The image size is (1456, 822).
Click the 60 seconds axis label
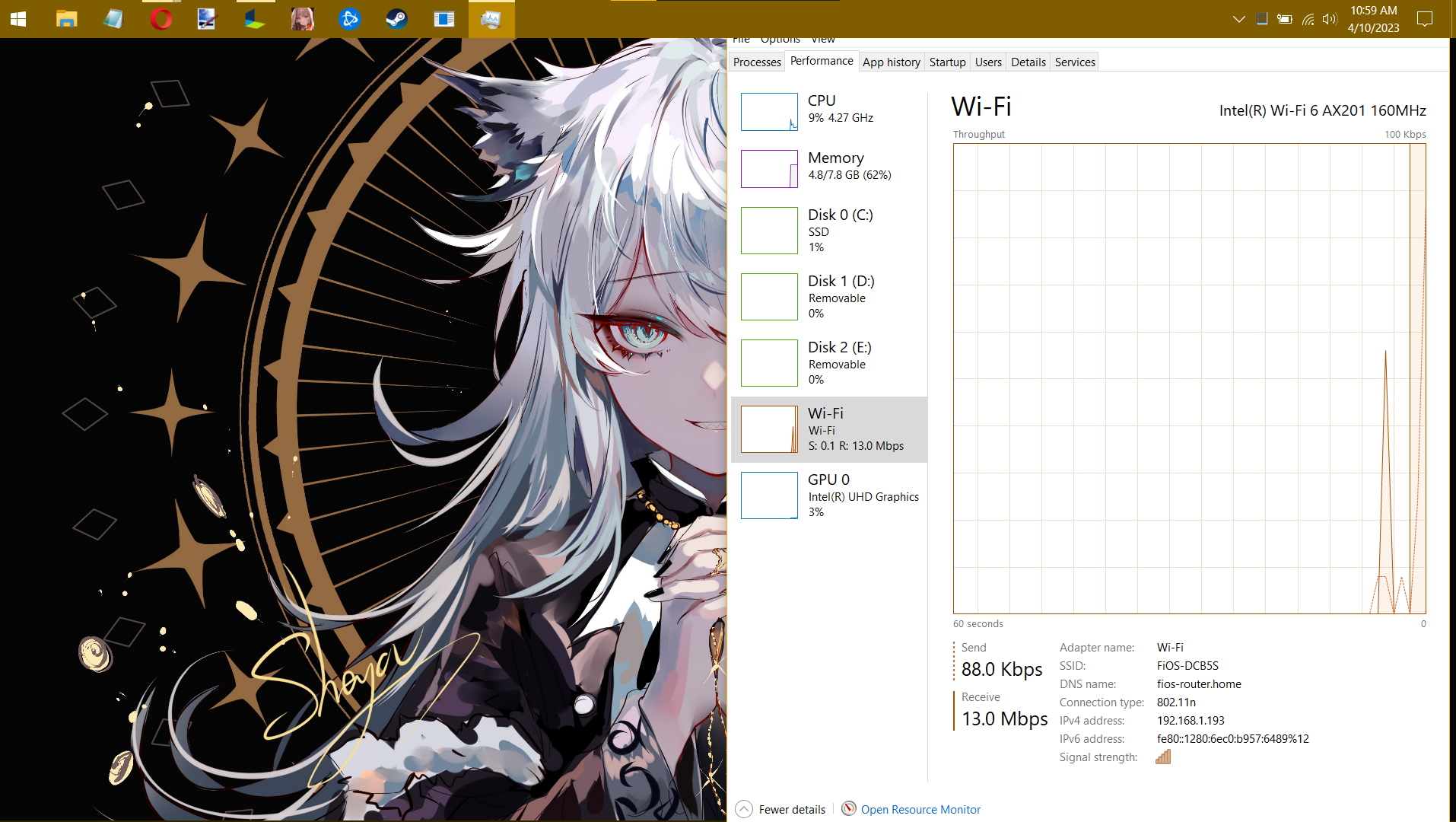pos(978,623)
